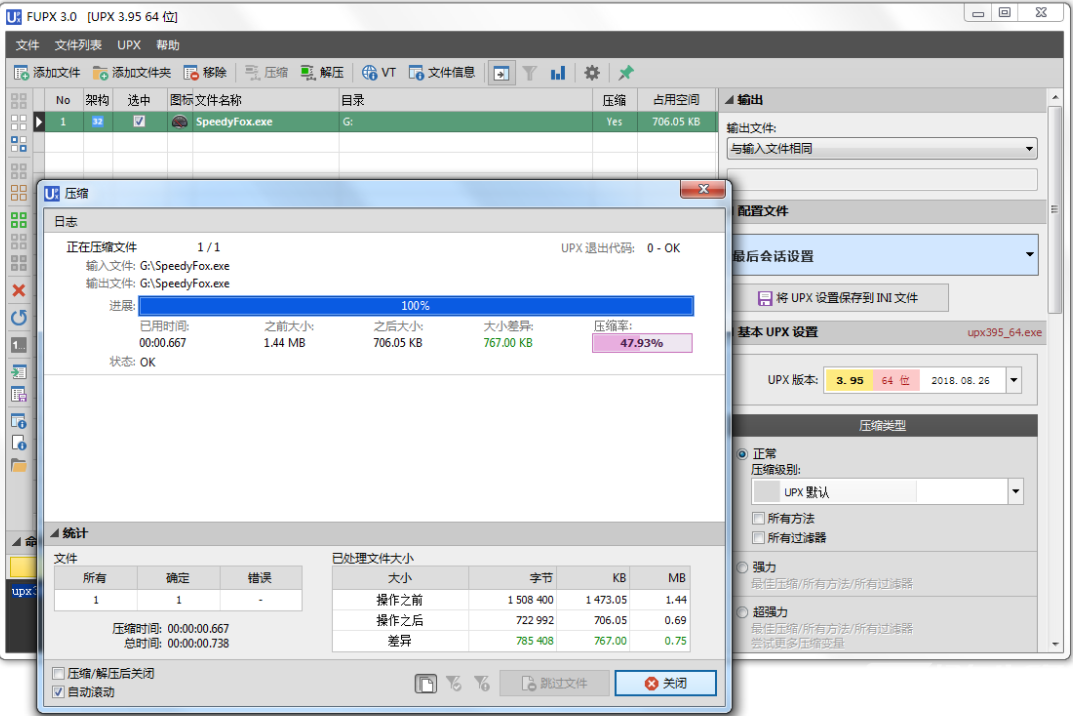The width and height of the screenshot is (1073, 716).
Task: Click the green pin toolbar icon
Action: click(x=625, y=73)
